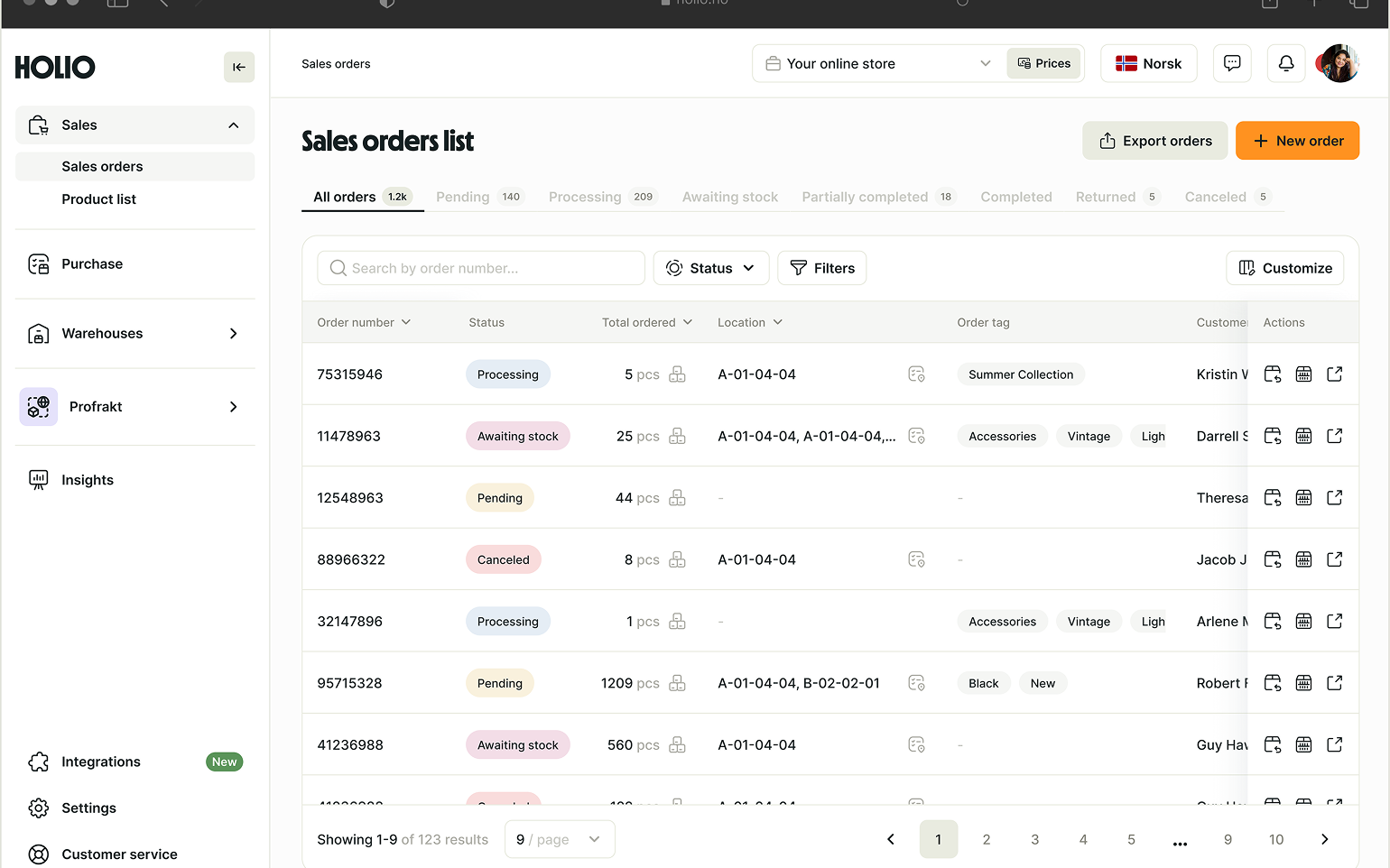Click the picking list icon for order 11478963
1390x868 pixels.
(1303, 436)
